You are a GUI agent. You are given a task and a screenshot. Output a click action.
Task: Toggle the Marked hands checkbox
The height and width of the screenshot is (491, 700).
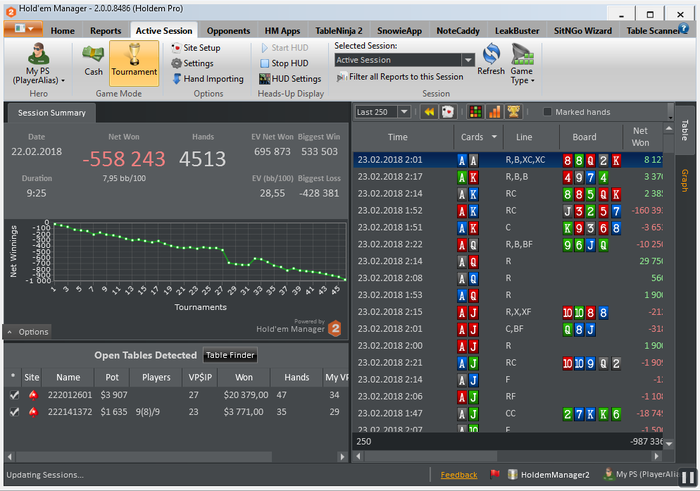tap(547, 112)
